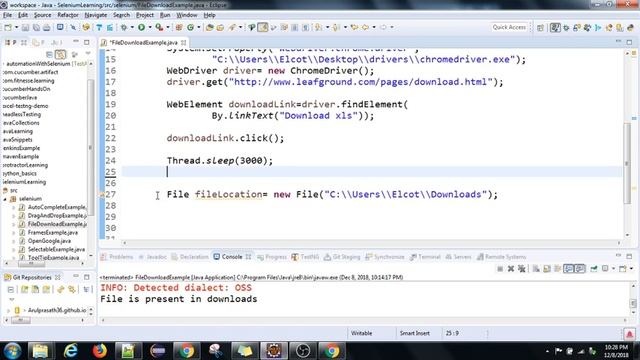640x360 pixels.
Task: Click the Open Perspective icon
Action: coord(540,28)
